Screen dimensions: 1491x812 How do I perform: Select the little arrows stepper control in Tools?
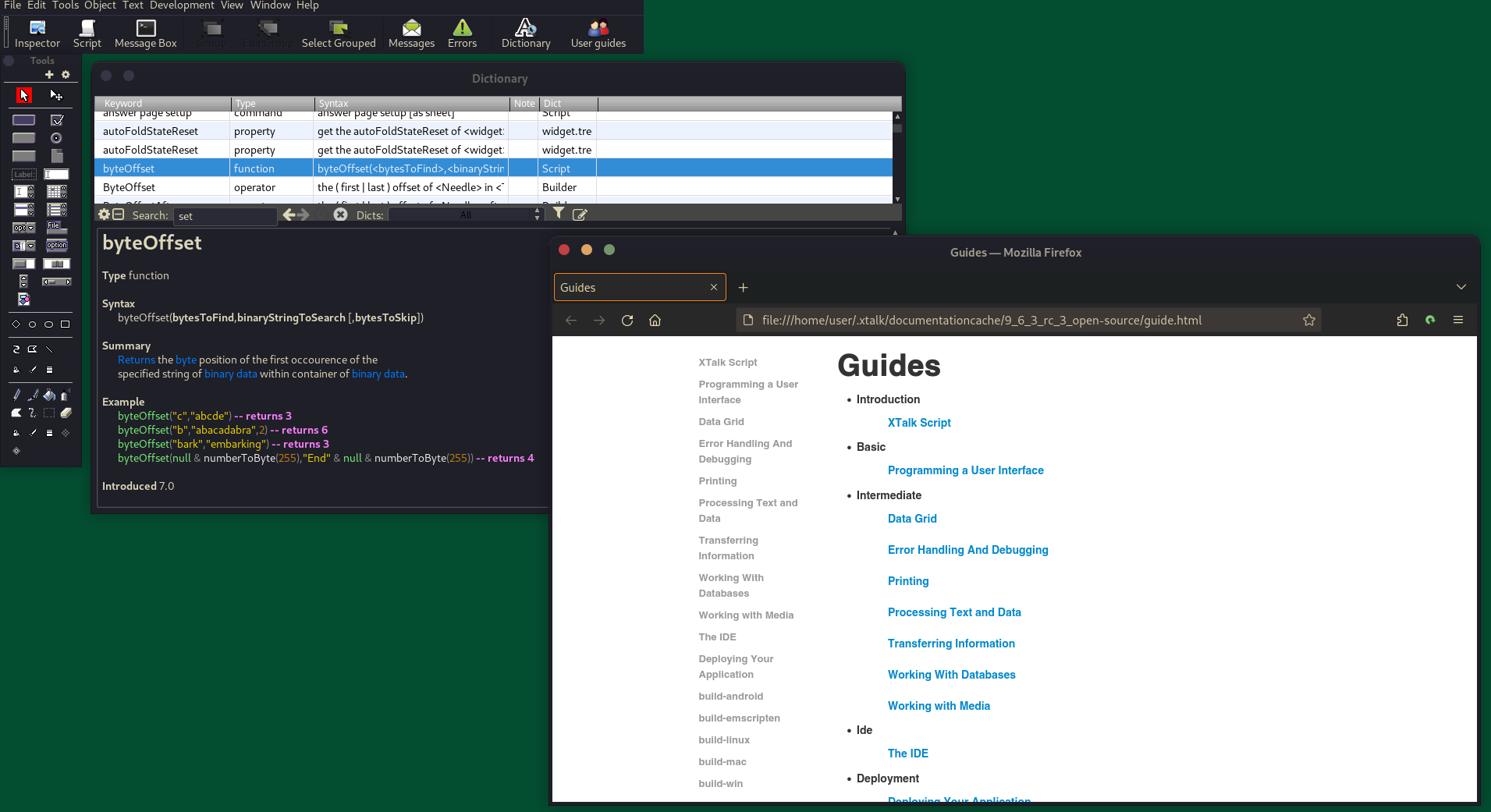pyautogui.click(x=24, y=282)
